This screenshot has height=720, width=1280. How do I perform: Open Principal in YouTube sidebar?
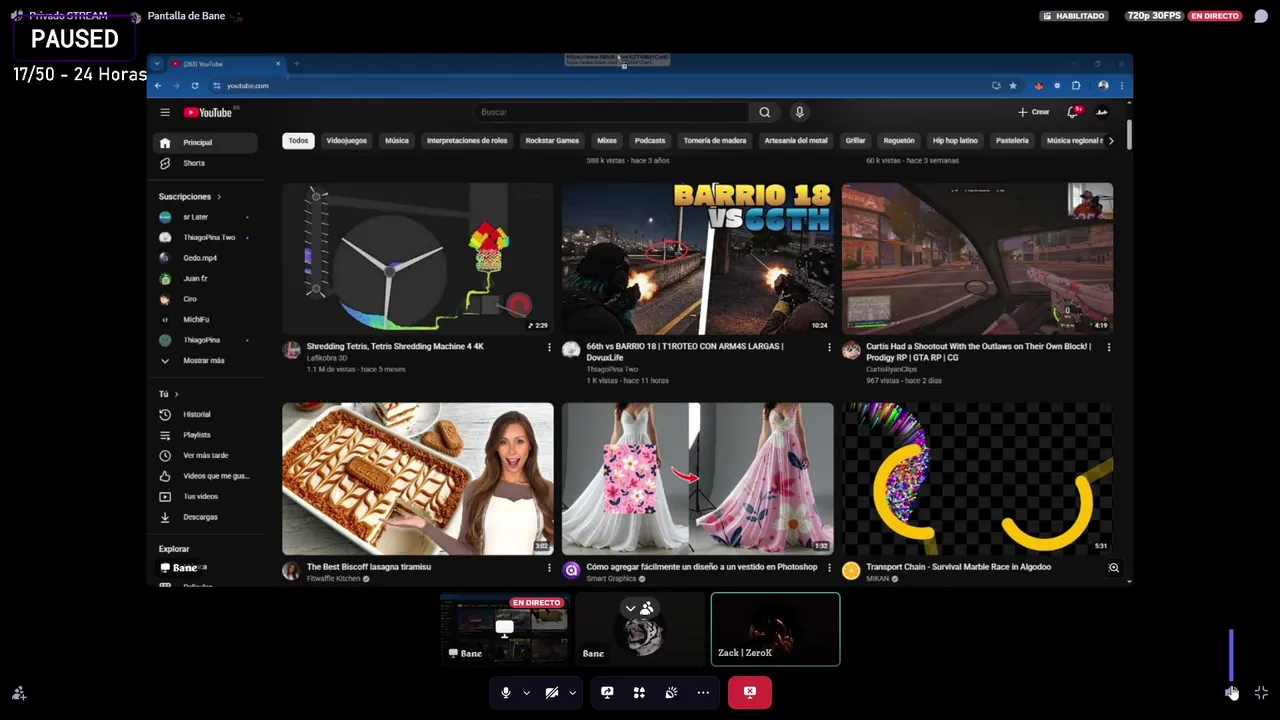pos(204,142)
